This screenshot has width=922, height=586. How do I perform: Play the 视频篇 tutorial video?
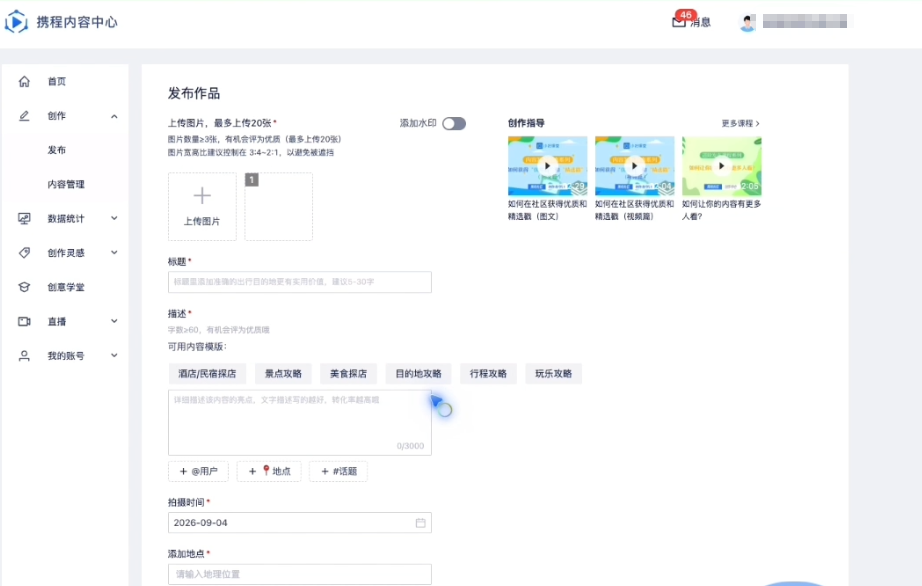[634, 166]
